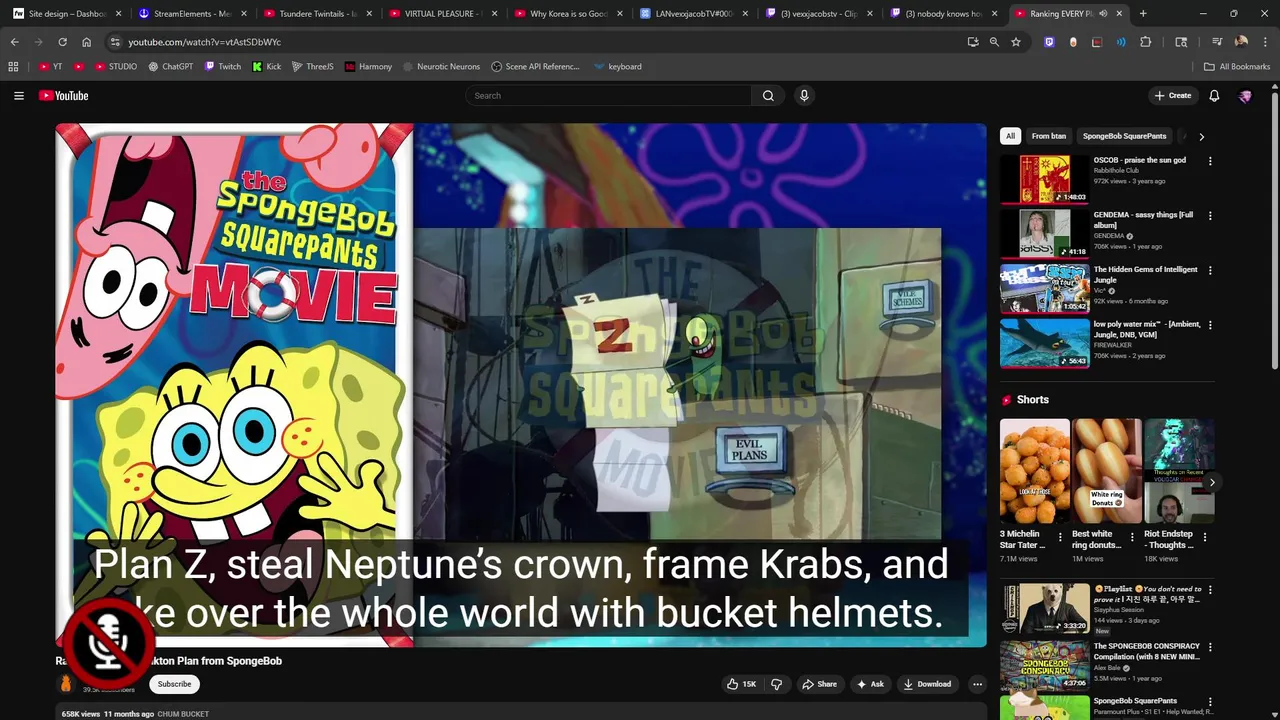Open a new browser tab
1280x720 pixels.
pyautogui.click(x=1143, y=14)
